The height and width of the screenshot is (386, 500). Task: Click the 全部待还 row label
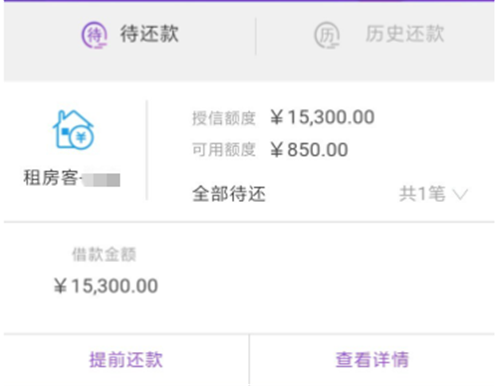point(229,194)
